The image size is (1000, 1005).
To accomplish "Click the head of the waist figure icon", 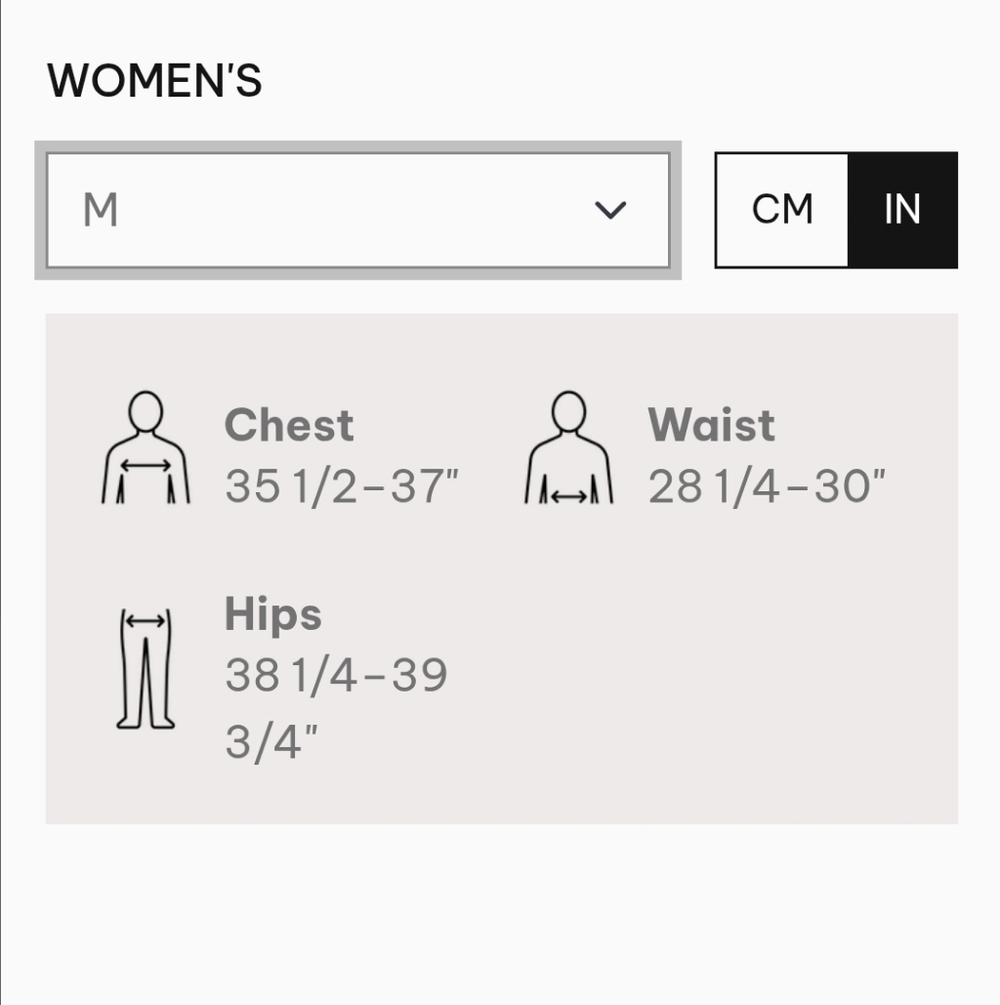I will coord(569,412).
